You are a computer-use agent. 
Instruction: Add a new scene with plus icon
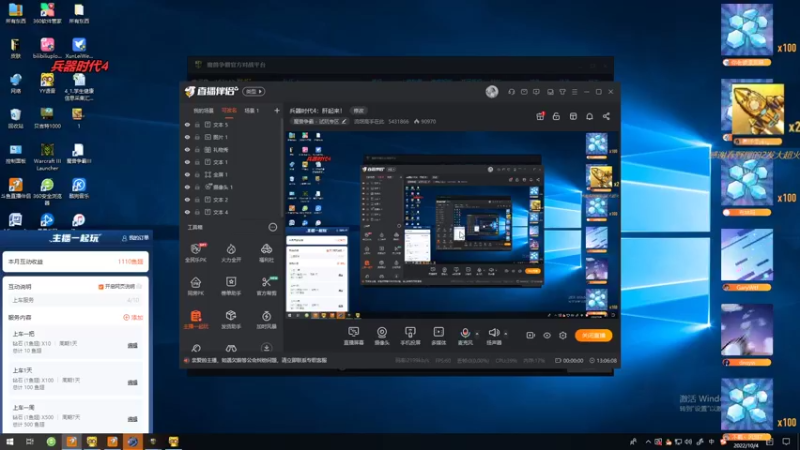277,111
